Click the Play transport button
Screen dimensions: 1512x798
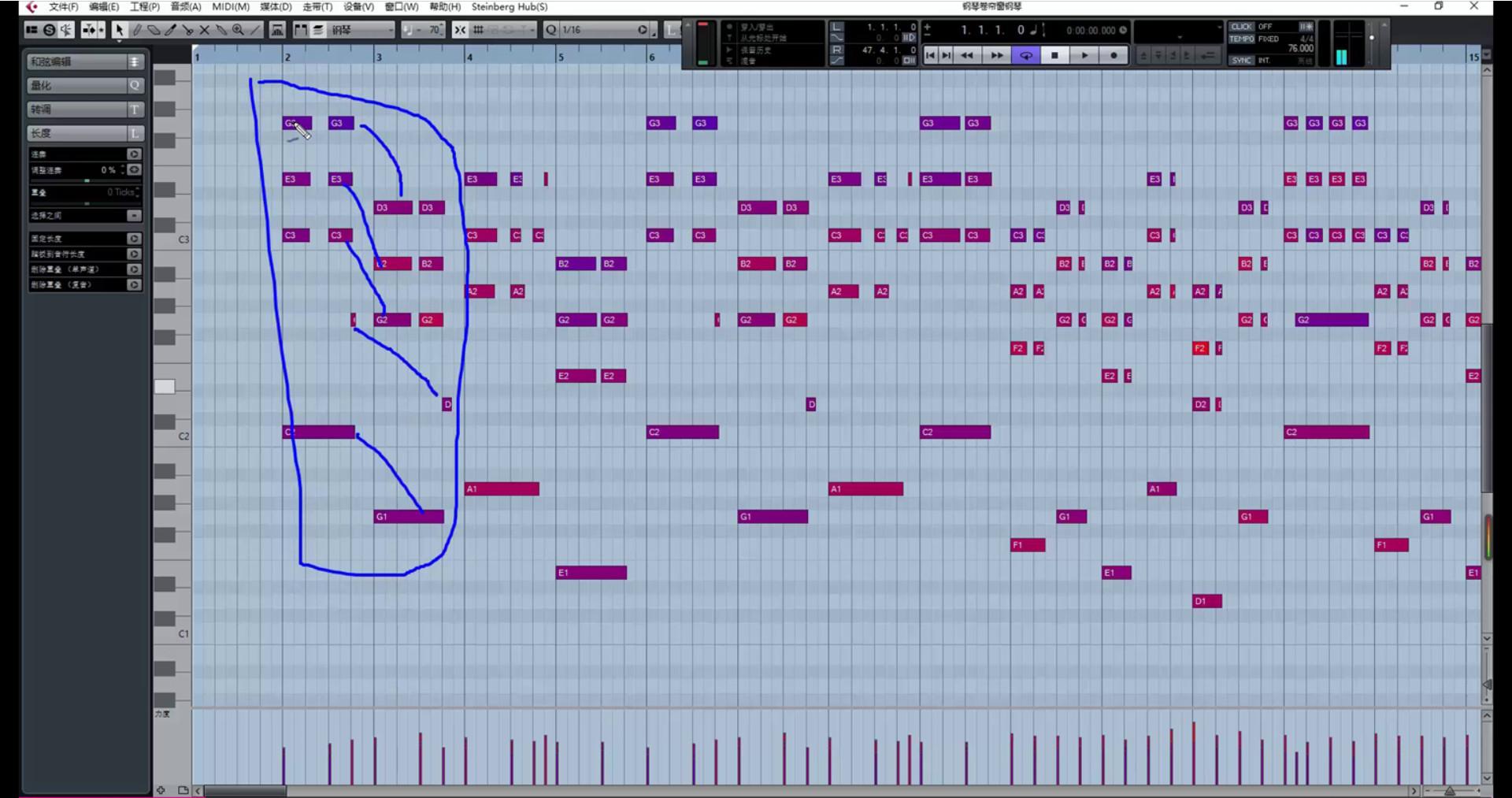click(1084, 55)
